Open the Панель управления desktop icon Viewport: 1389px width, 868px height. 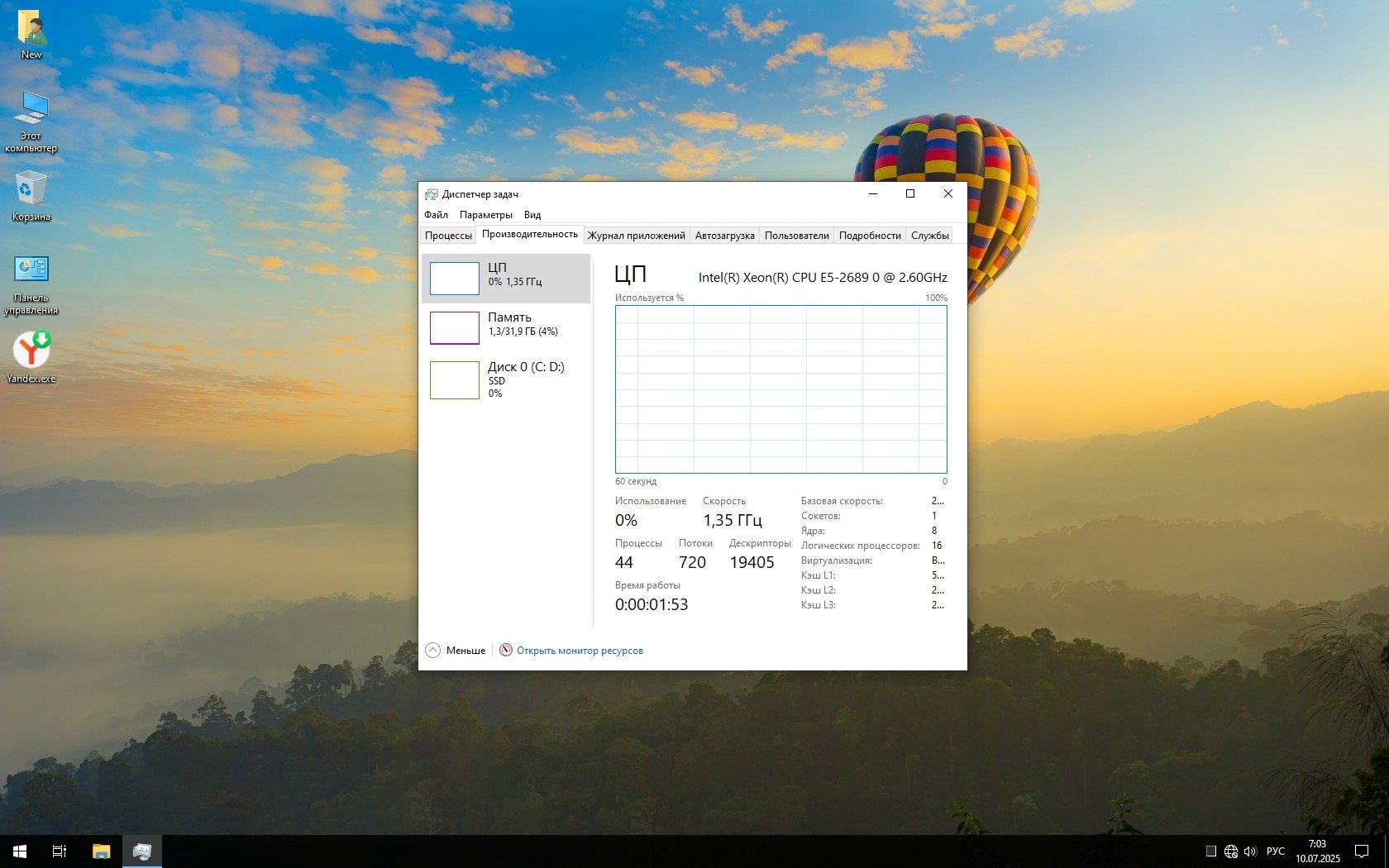click(31, 283)
